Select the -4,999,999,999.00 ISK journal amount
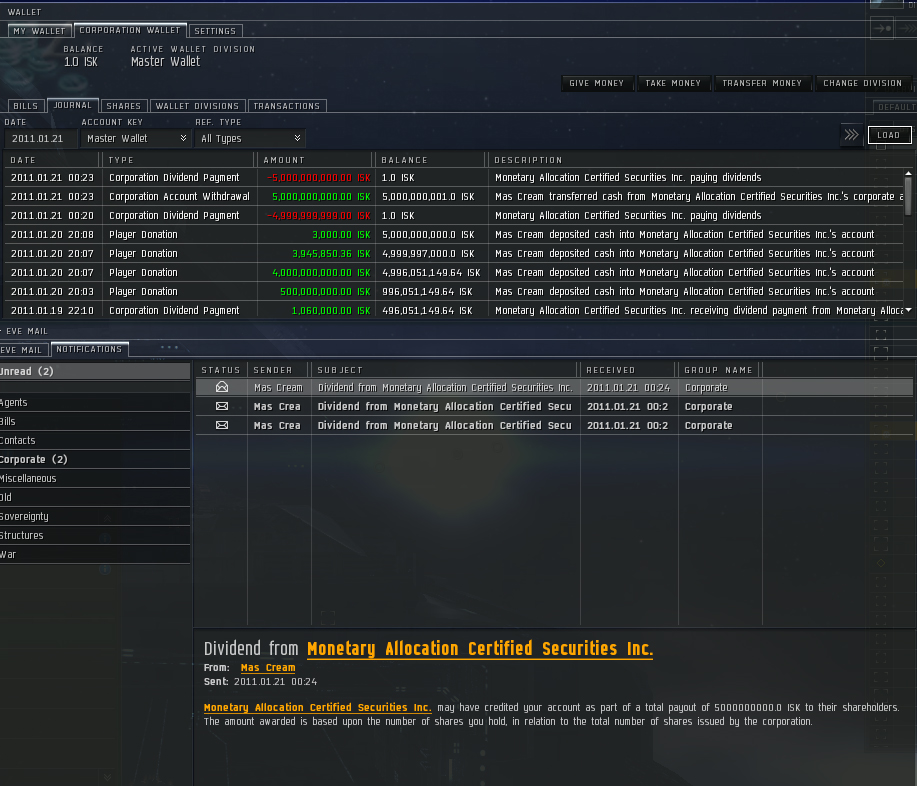Viewport: 917px width, 786px height. coord(319,216)
